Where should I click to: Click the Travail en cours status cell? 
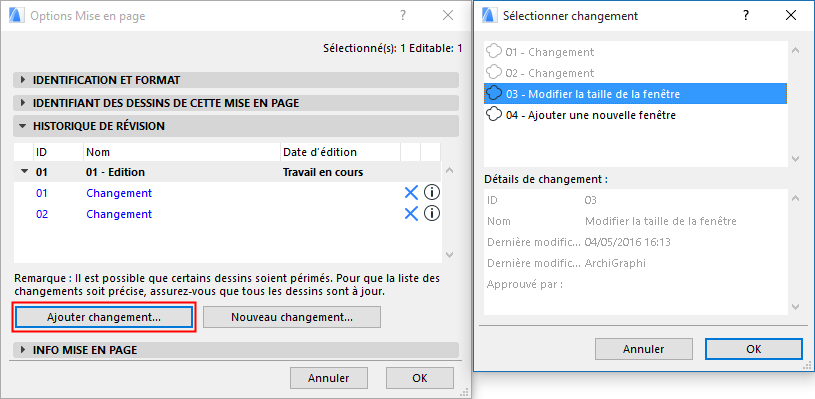point(322,172)
